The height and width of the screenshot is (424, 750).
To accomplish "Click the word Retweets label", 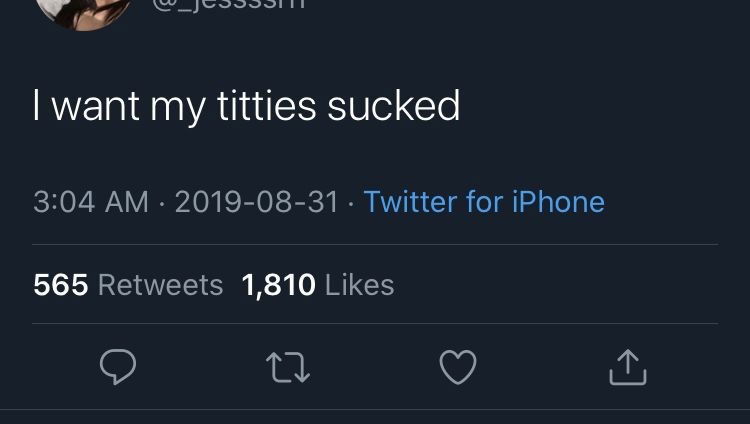I will [161, 285].
